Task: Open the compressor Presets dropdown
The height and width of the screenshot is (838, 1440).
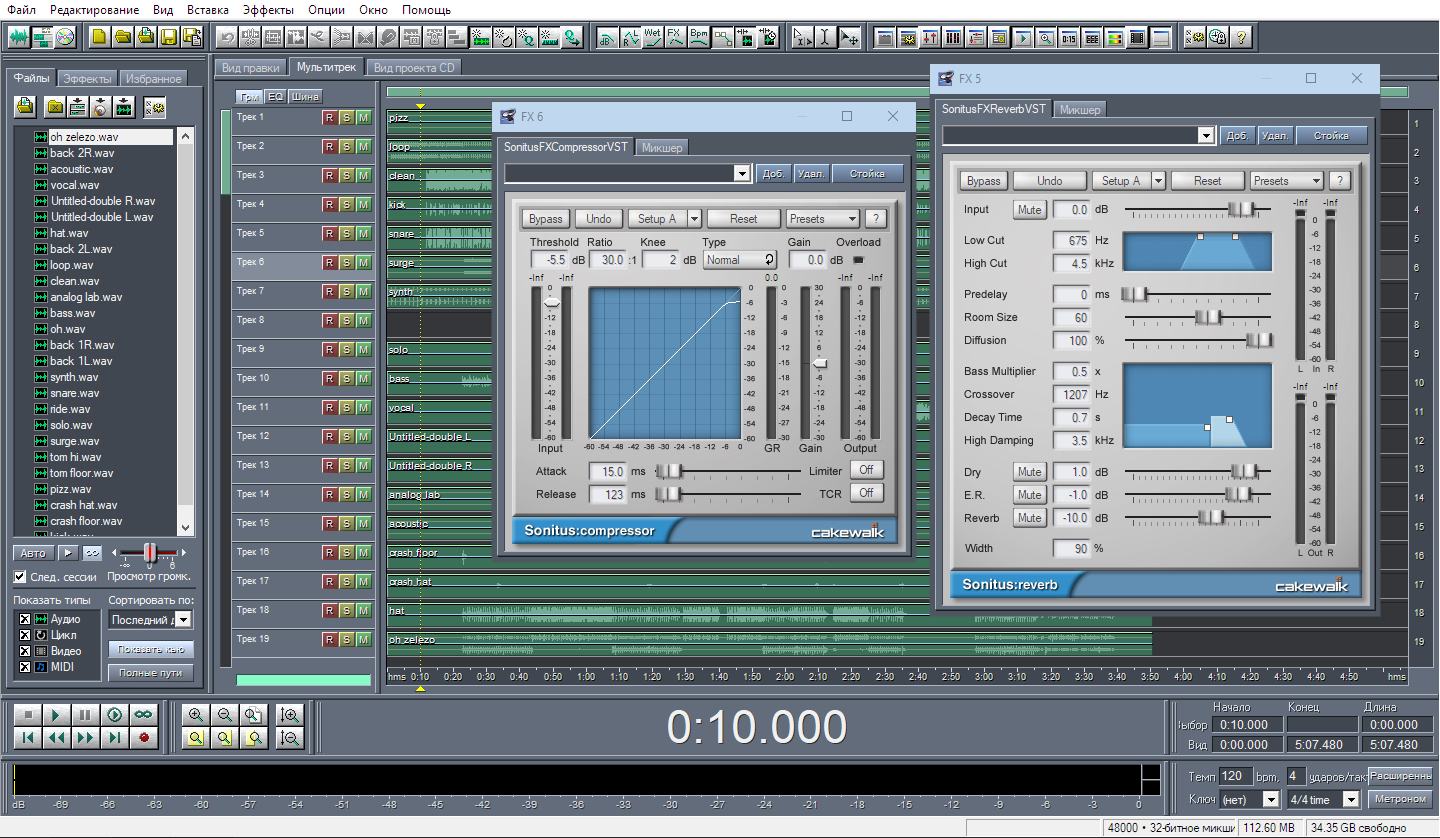Action: pyautogui.click(x=822, y=219)
